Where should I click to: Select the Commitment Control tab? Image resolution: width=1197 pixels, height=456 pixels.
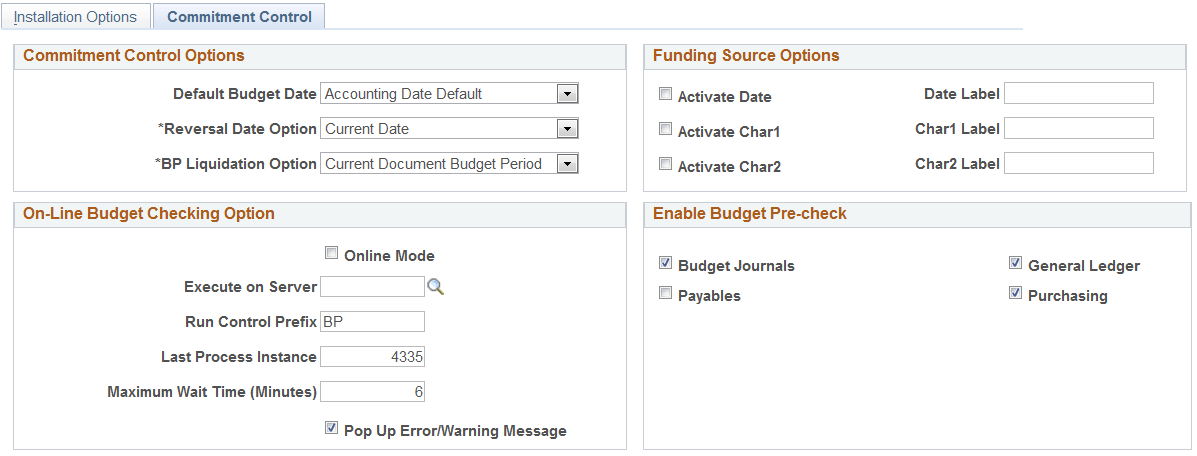pyautogui.click(x=239, y=17)
